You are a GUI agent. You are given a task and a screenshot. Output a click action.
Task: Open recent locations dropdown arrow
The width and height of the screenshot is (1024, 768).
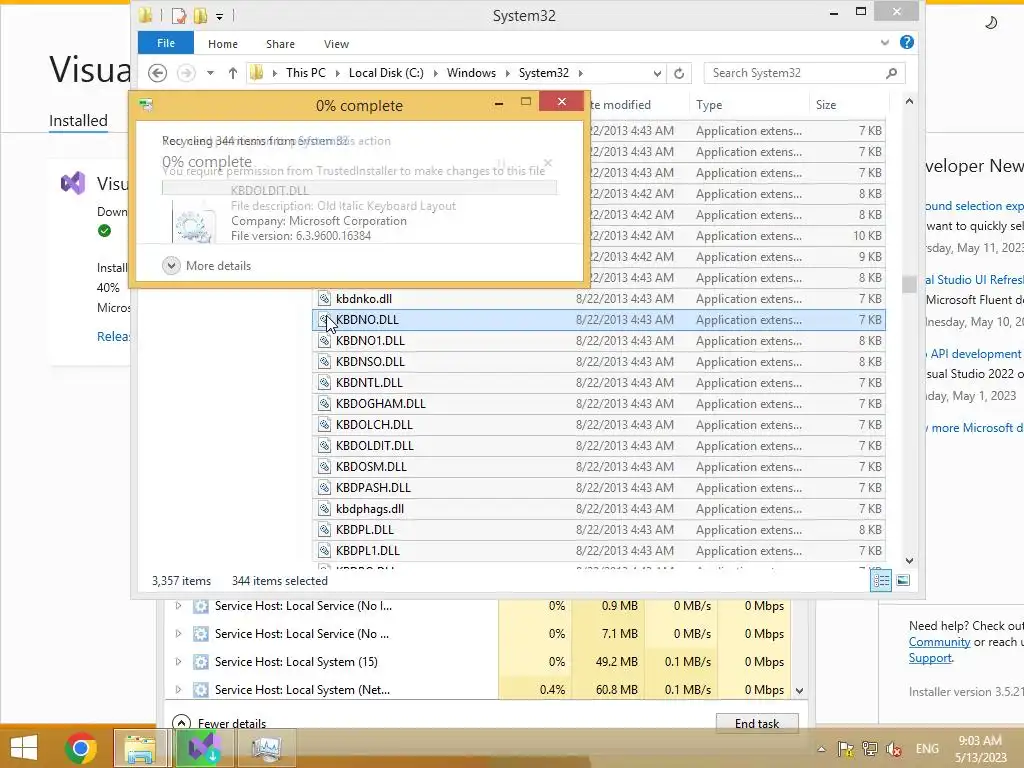coord(210,73)
